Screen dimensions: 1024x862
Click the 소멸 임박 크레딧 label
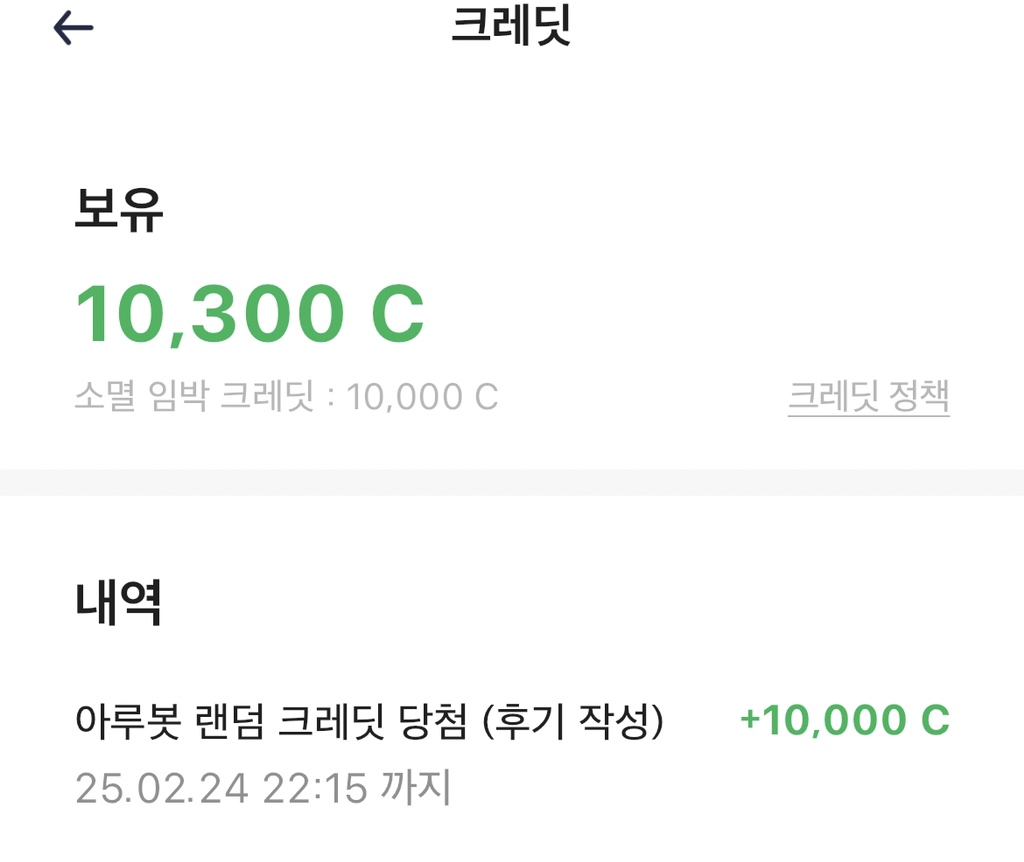(x=197, y=397)
